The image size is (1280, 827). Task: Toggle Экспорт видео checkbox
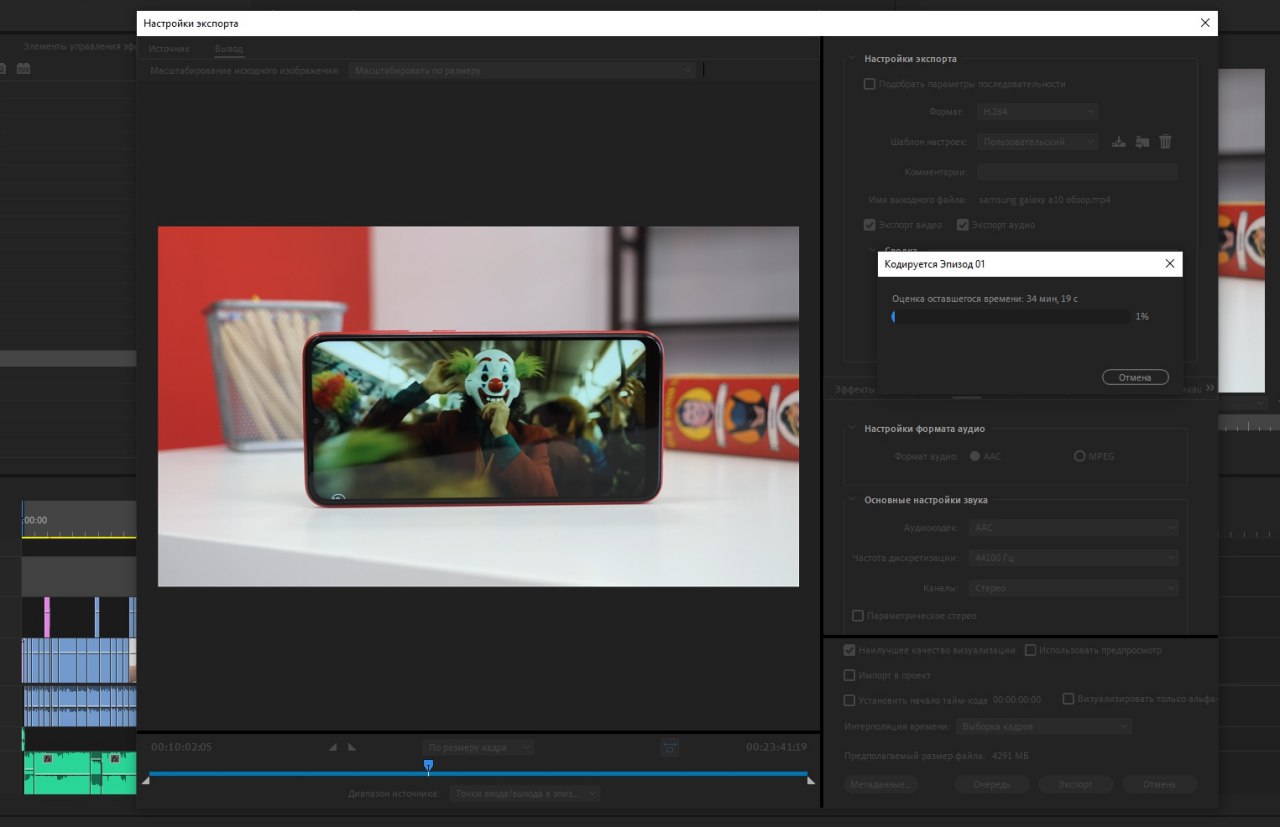869,225
